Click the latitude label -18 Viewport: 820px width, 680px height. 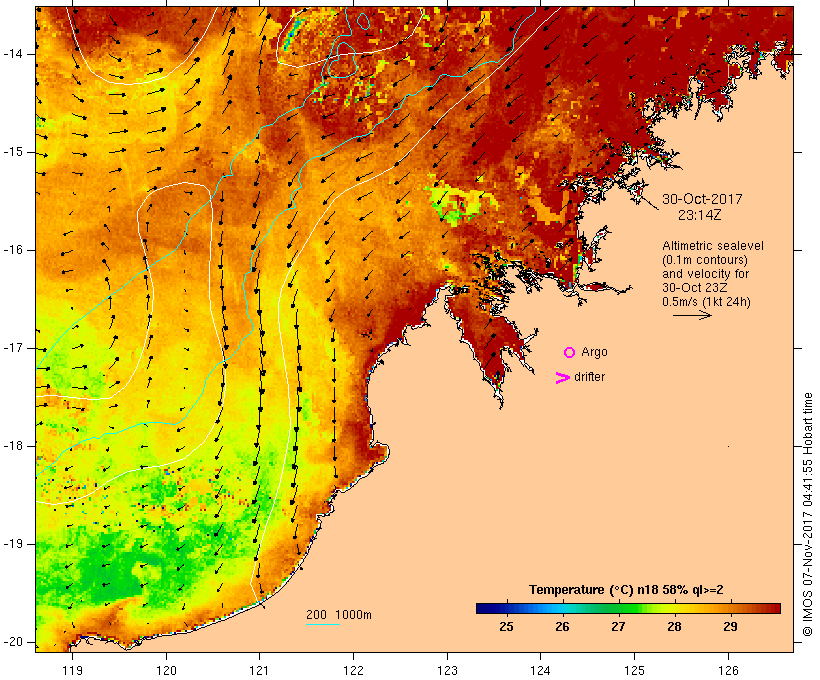[12, 446]
